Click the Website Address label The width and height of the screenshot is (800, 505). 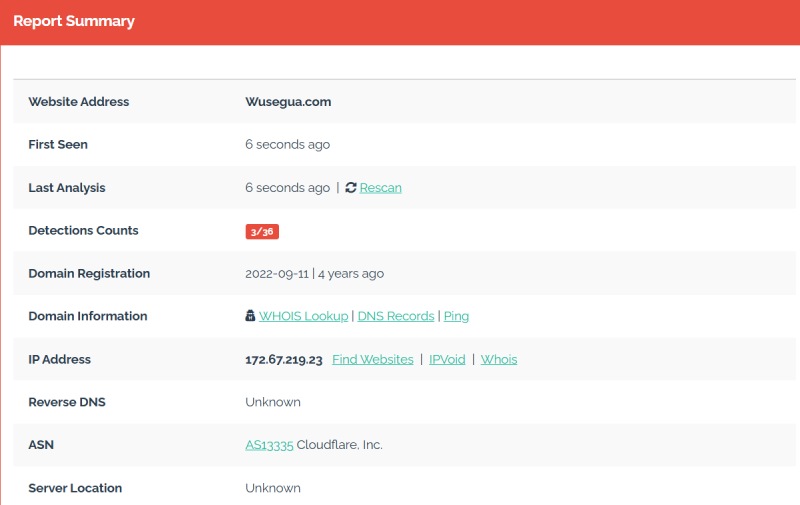click(x=79, y=102)
